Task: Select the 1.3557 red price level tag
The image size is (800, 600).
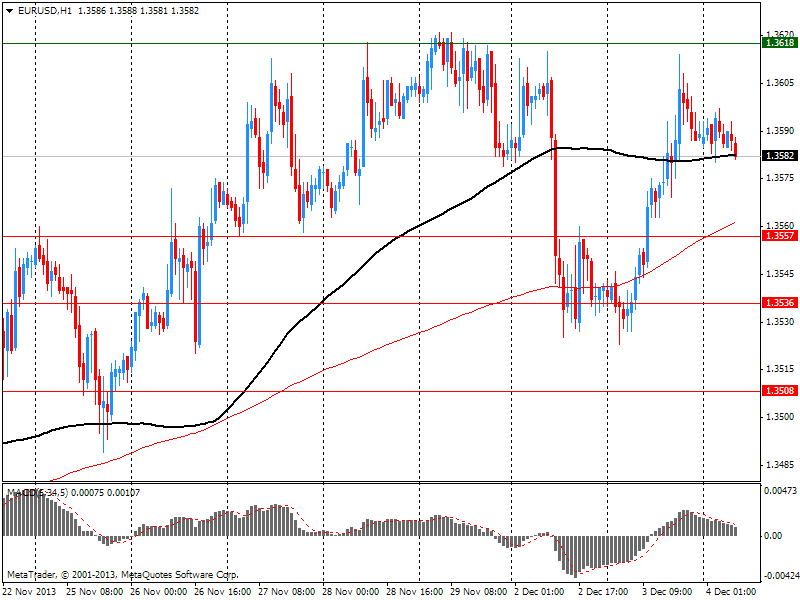Action: point(779,236)
